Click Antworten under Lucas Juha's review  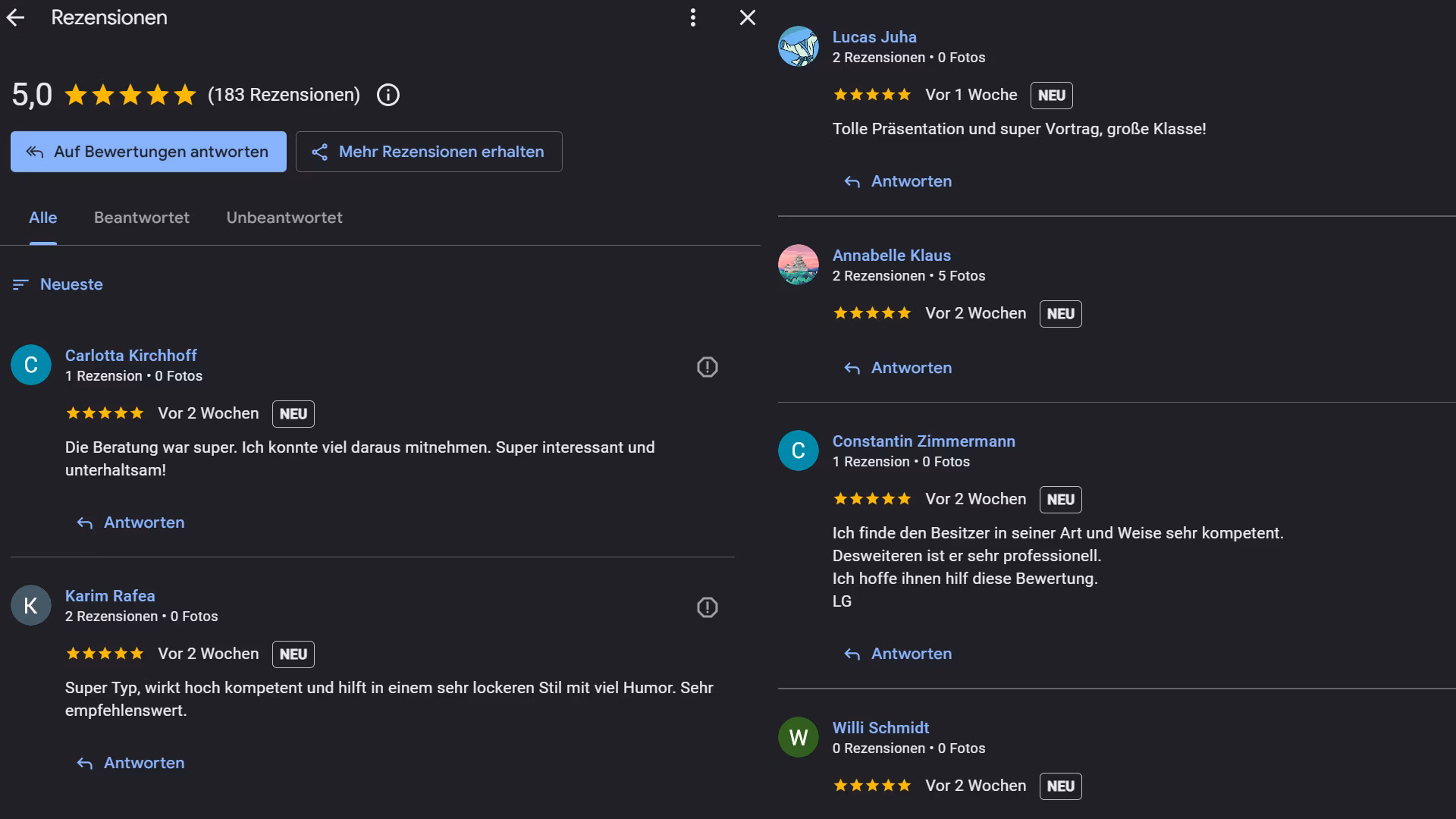tap(898, 181)
